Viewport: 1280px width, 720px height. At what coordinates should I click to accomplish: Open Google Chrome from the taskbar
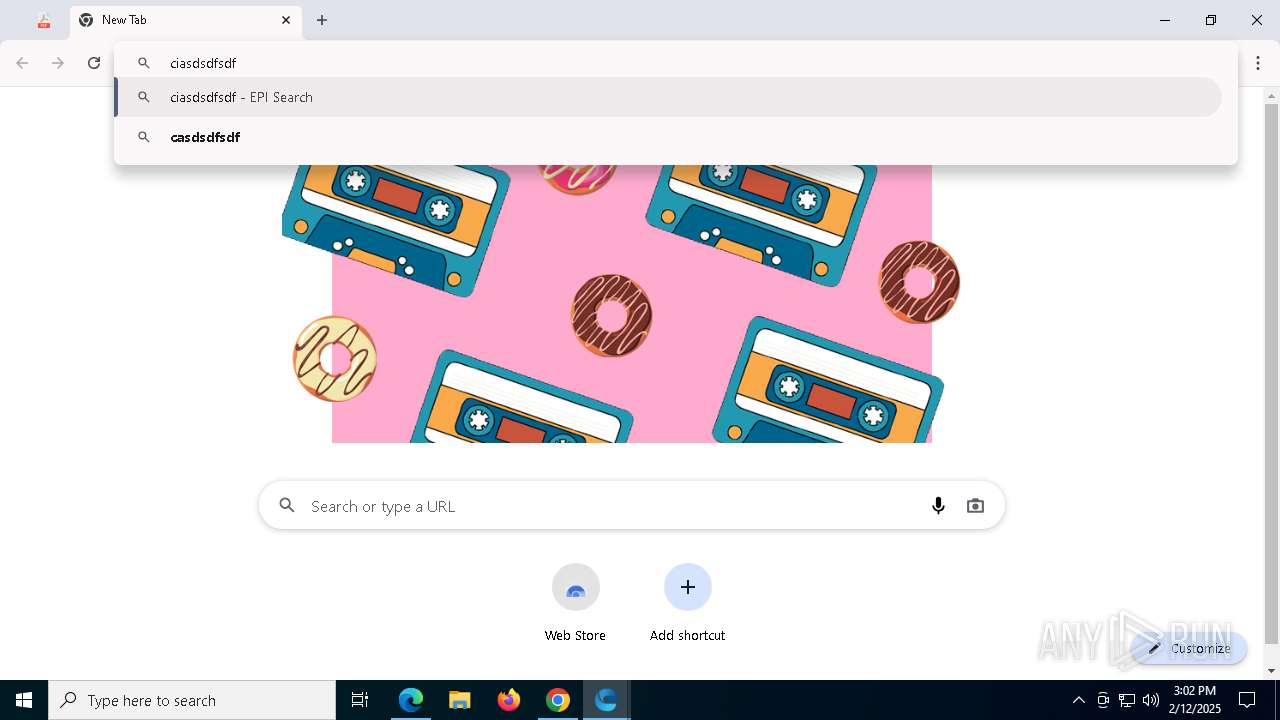558,700
